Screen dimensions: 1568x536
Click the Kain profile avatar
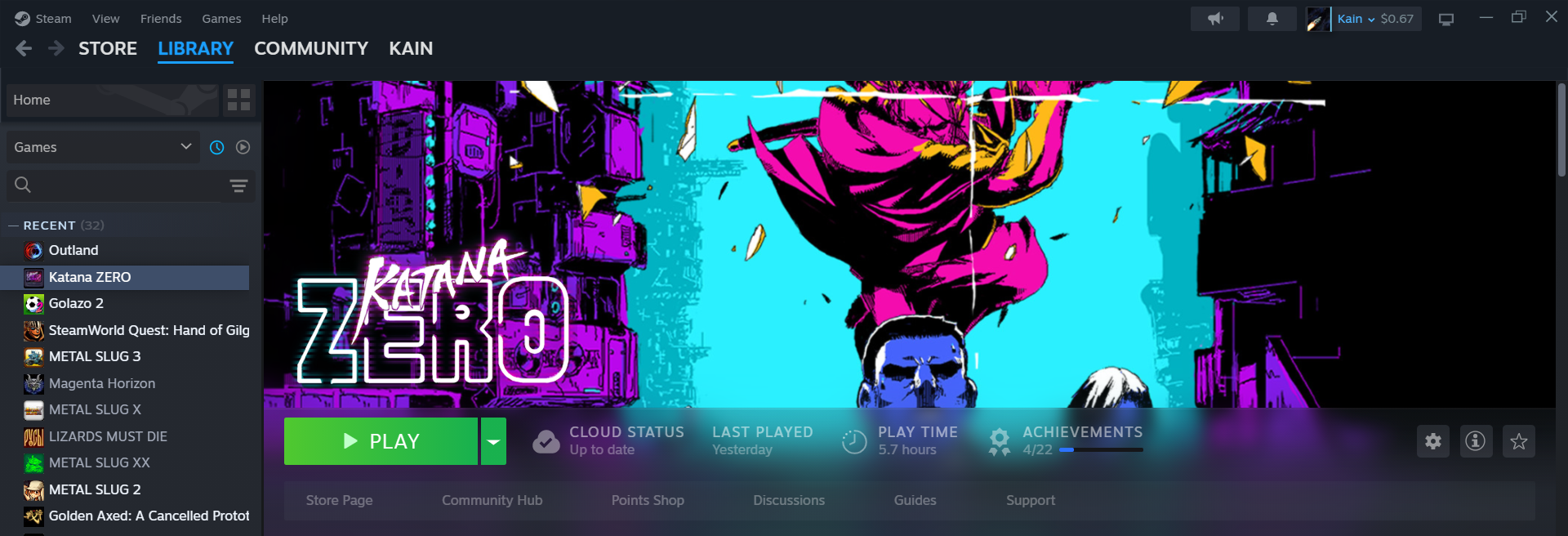1318,19
